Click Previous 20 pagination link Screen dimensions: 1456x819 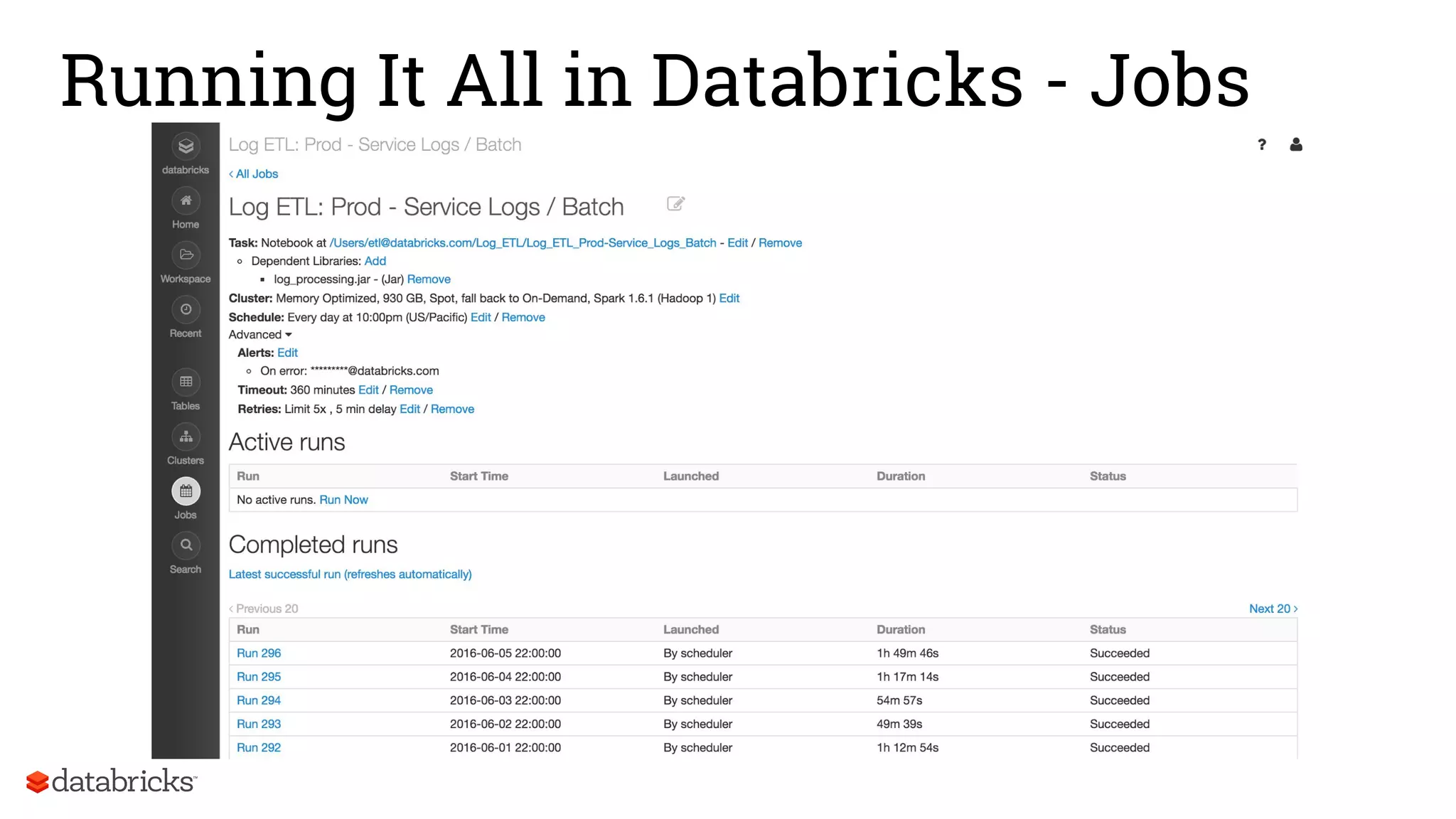[x=264, y=609]
